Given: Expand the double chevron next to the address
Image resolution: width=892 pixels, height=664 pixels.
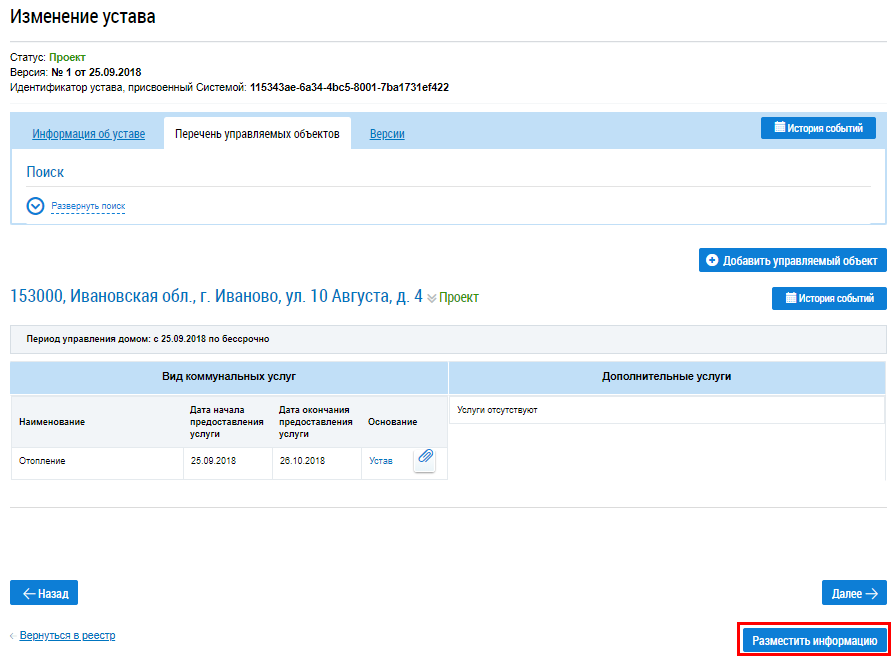Looking at the screenshot, I should [x=432, y=298].
